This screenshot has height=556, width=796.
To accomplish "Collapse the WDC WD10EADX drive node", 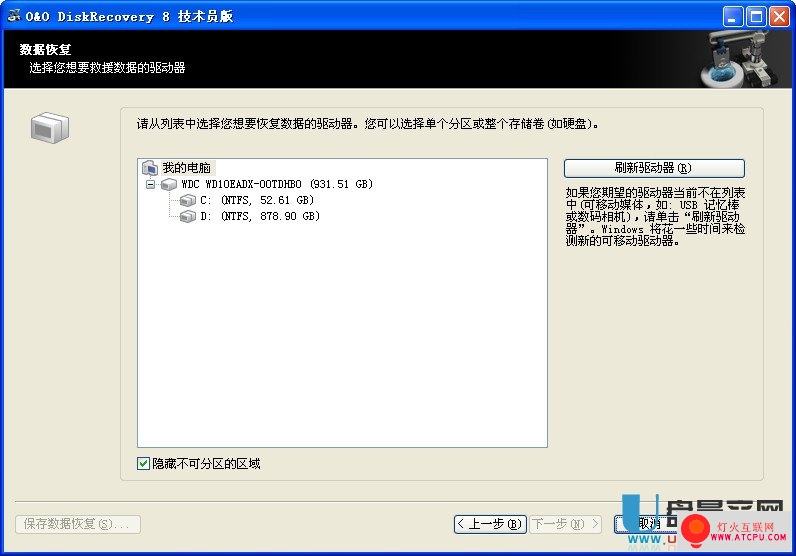I will (x=150, y=184).
